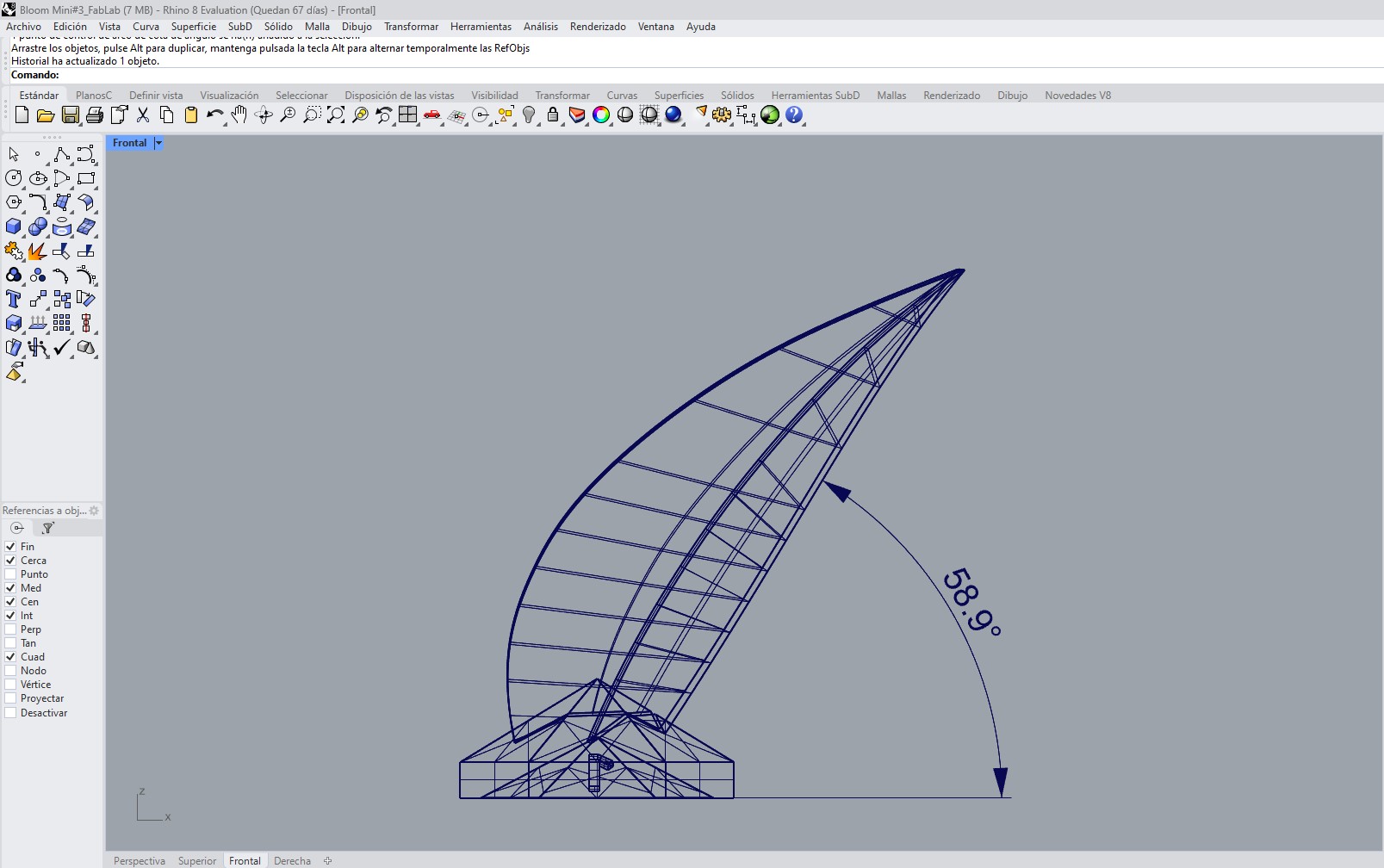Add a new viewport tab with plus
This screenshot has width=1384, height=868.
pyautogui.click(x=327, y=861)
